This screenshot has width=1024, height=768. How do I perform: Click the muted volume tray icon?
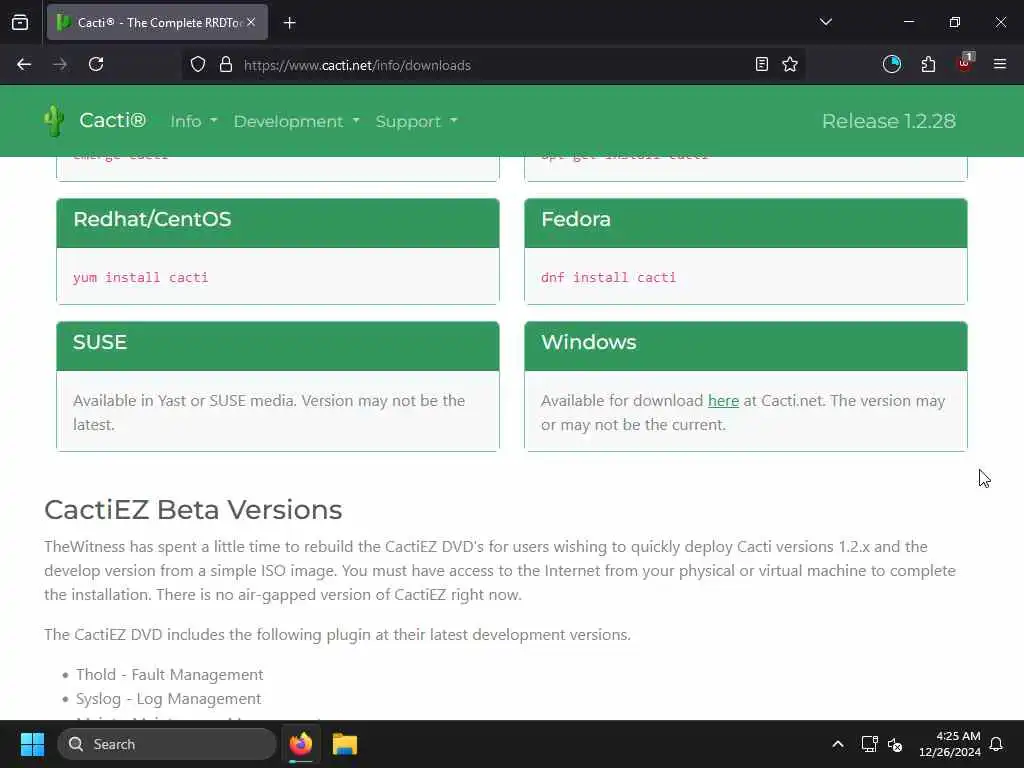pos(895,744)
